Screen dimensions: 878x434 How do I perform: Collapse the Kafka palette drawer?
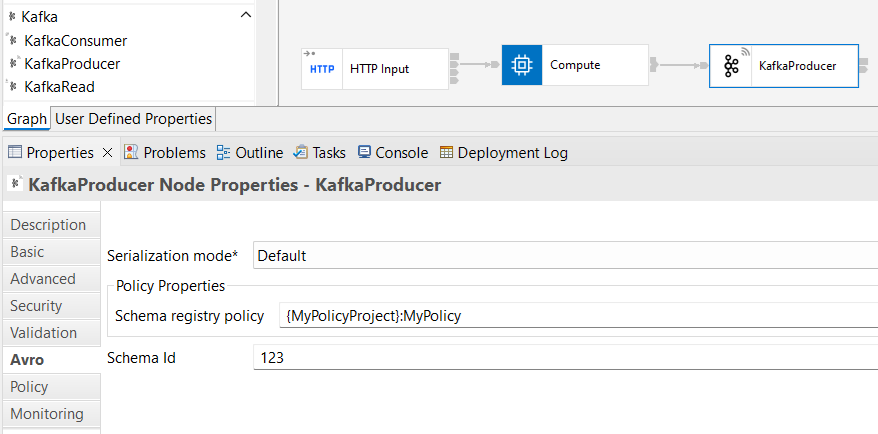[x=245, y=15]
